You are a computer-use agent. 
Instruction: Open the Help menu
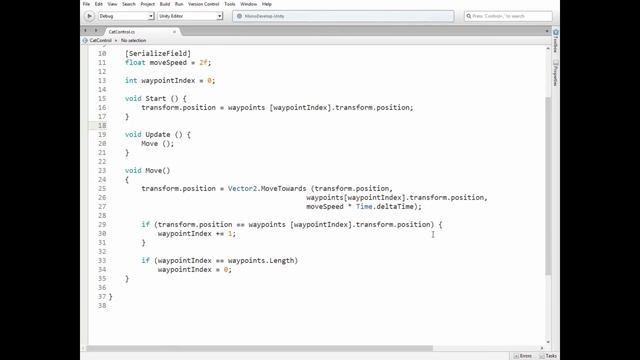coord(267,4)
